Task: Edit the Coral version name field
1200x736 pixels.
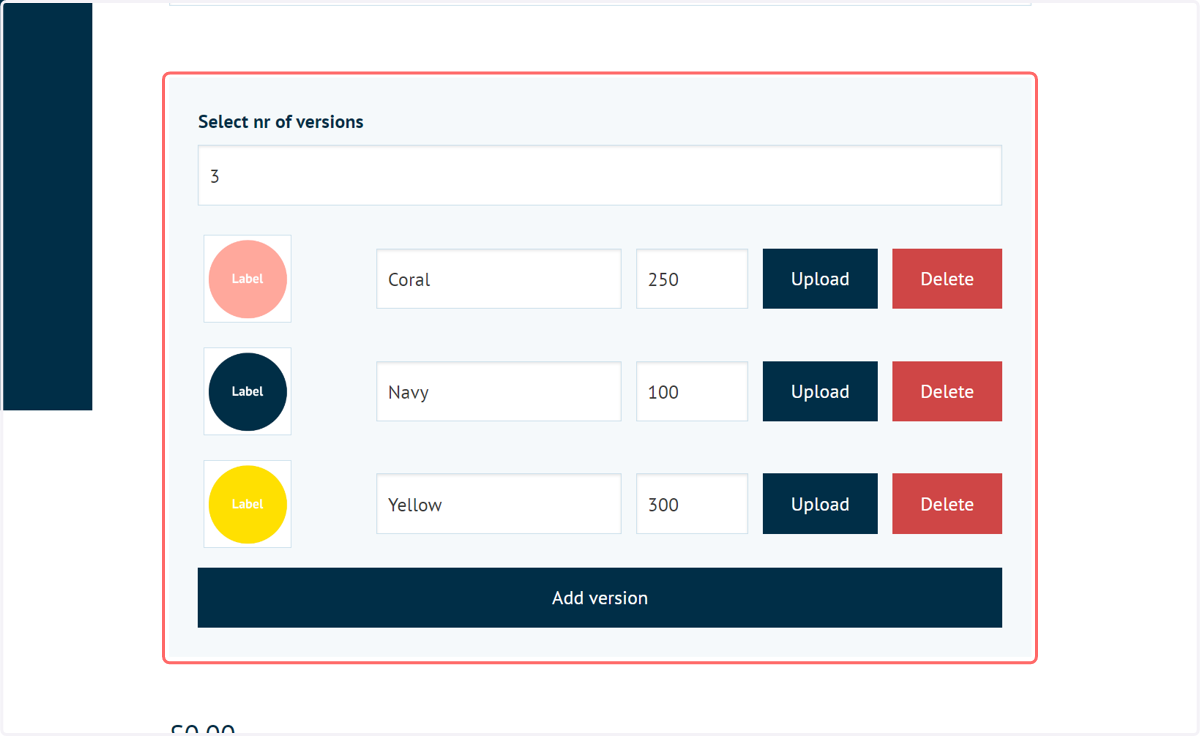Action: (499, 279)
